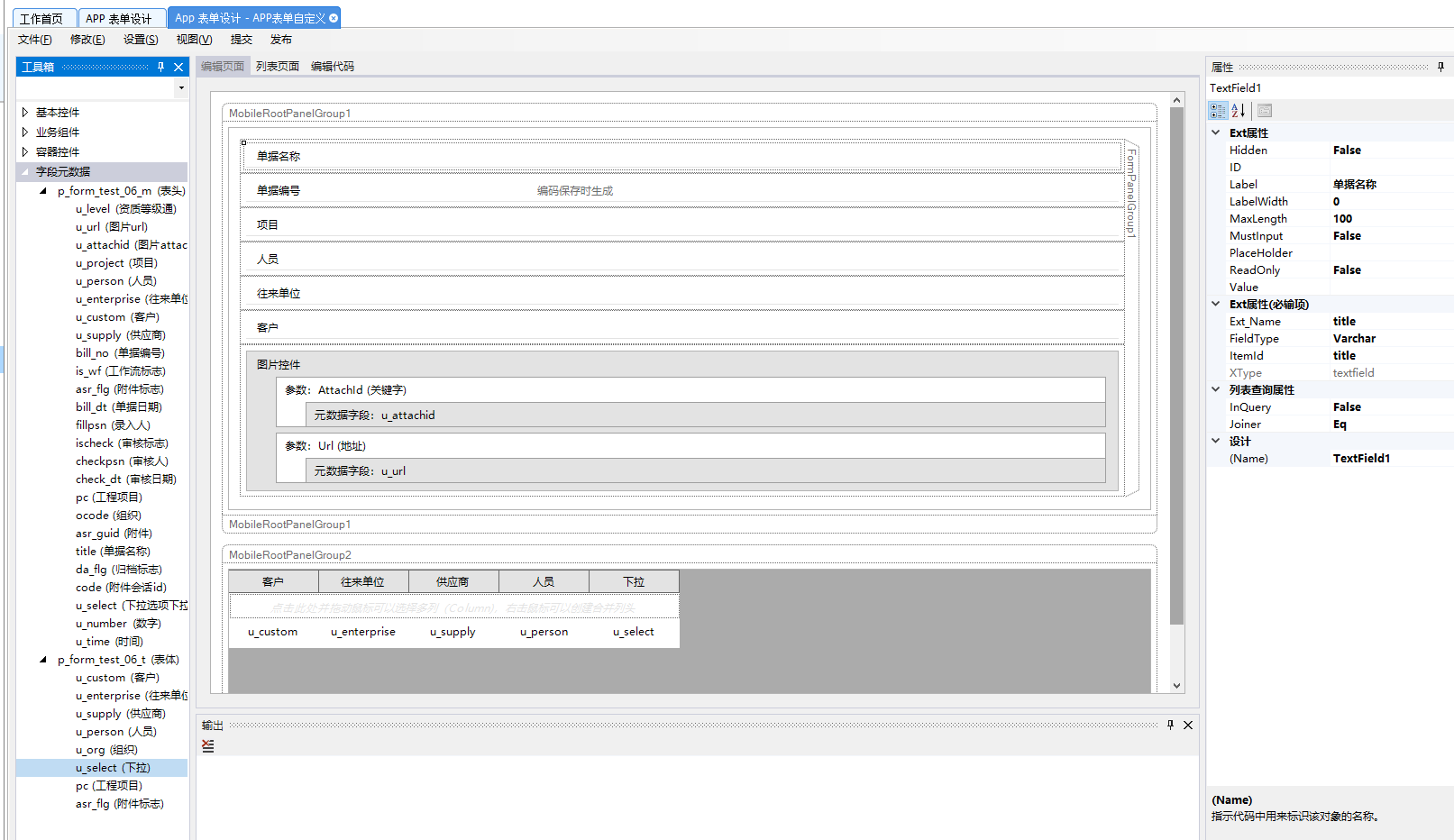Collapse the 设计 property group
The image size is (1454, 840).
[x=1216, y=441]
